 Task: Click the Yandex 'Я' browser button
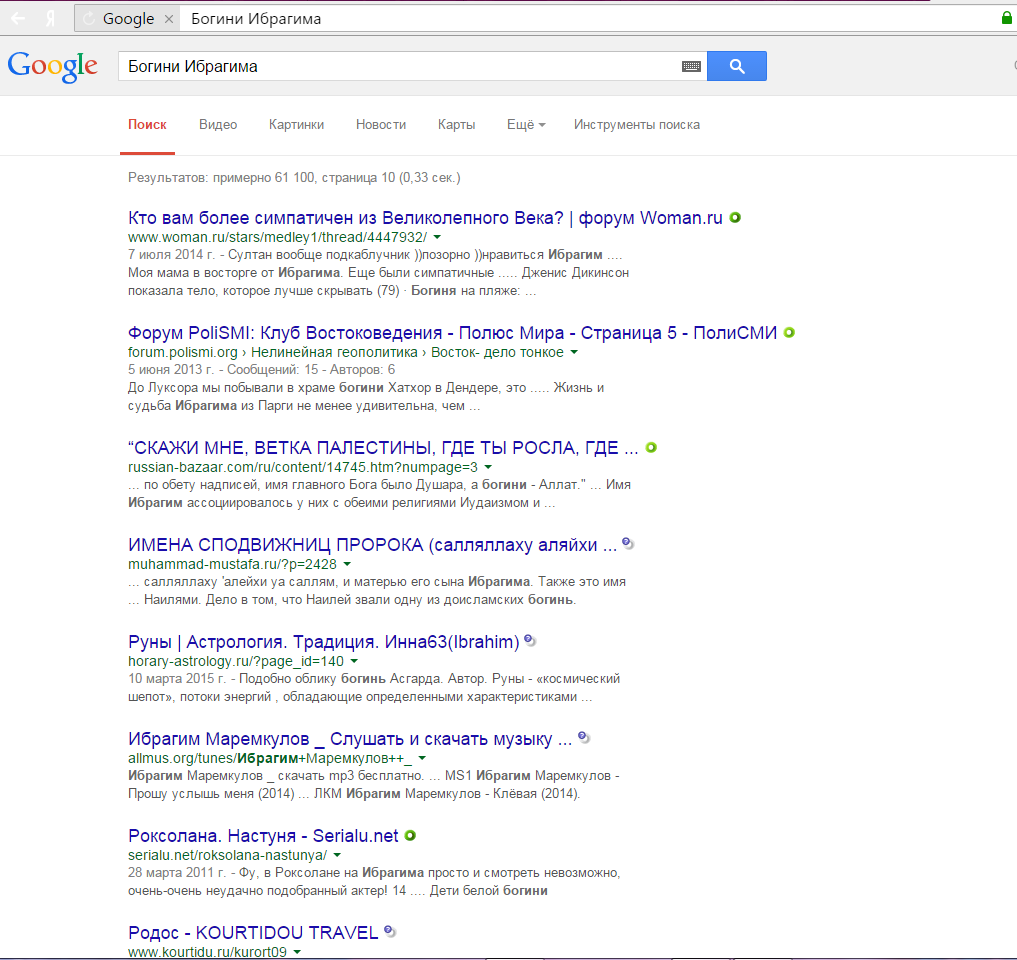pos(51,18)
